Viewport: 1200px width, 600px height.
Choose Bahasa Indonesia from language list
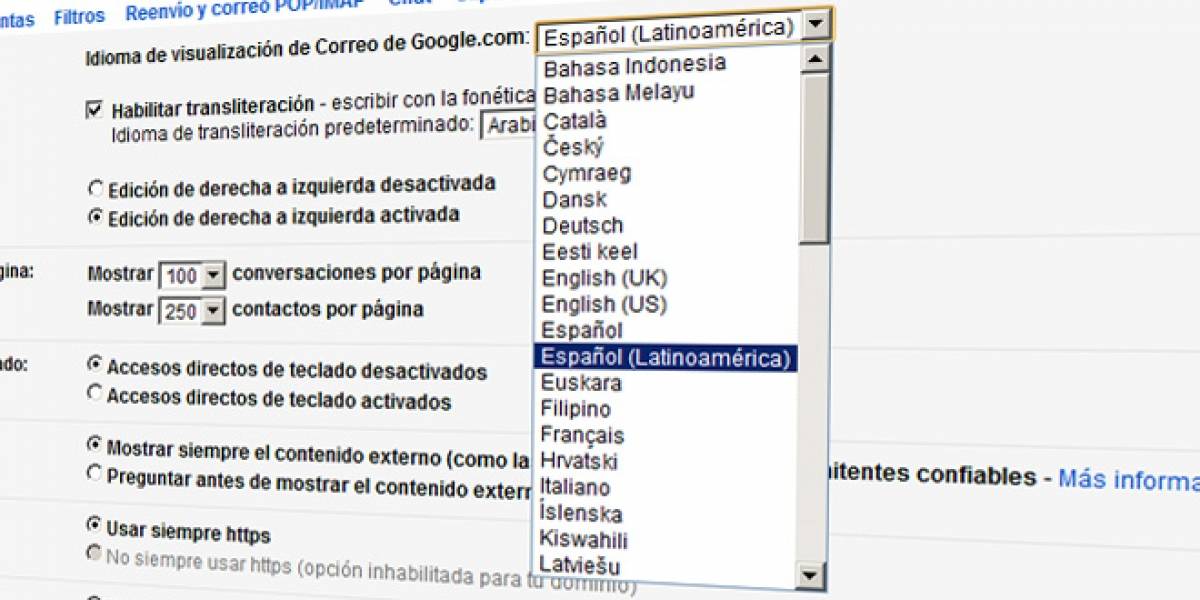(635, 65)
